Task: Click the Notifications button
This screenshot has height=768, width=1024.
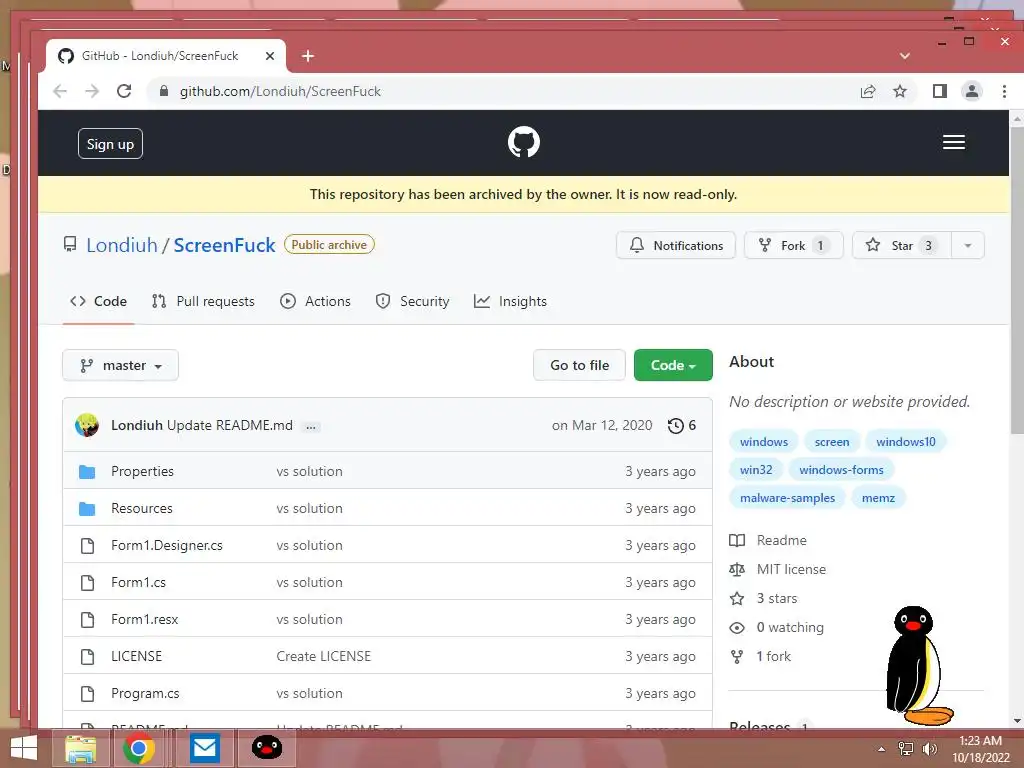Action: click(676, 246)
